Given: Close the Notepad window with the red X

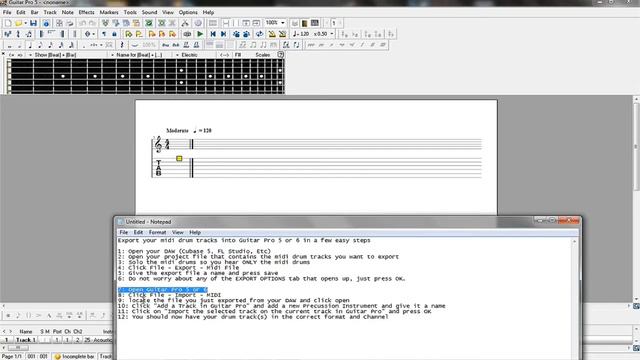Looking at the screenshot, I should tap(569, 221).
